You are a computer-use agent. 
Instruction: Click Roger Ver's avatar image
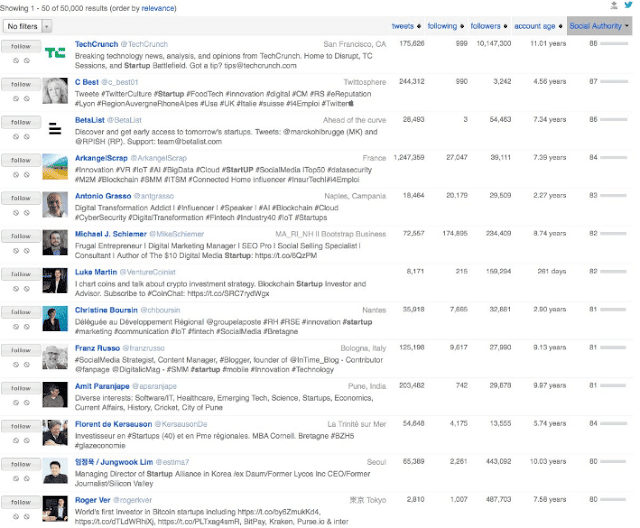[x=55, y=508]
